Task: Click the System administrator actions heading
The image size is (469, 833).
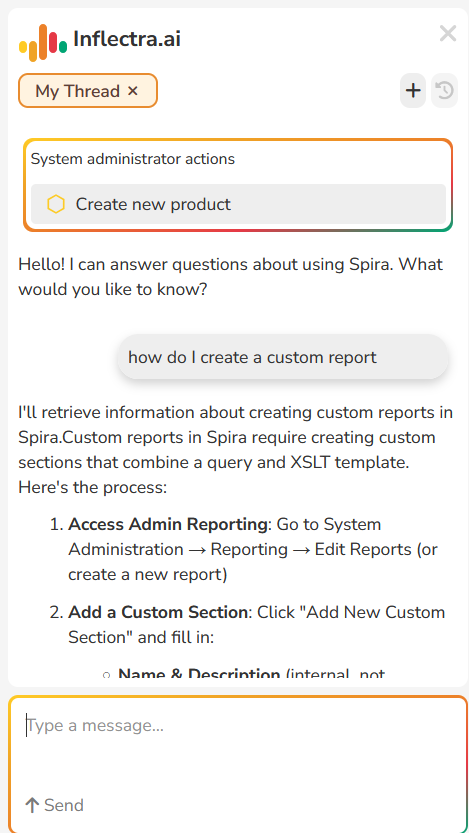Action: 133,158
